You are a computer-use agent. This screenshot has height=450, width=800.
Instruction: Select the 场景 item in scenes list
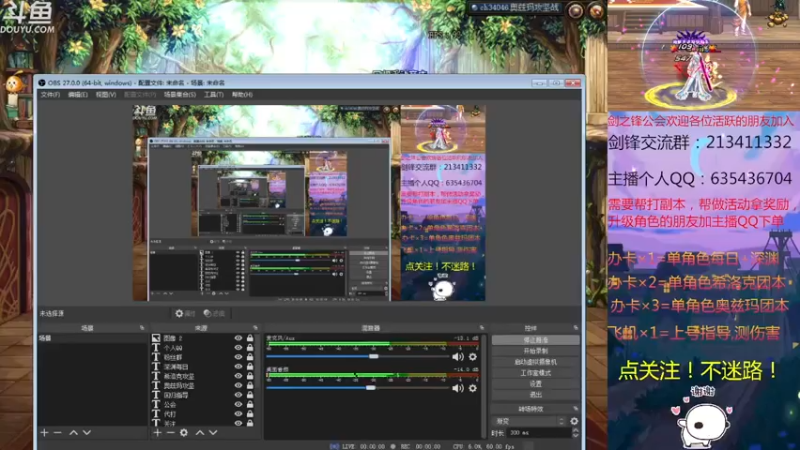(x=92, y=338)
